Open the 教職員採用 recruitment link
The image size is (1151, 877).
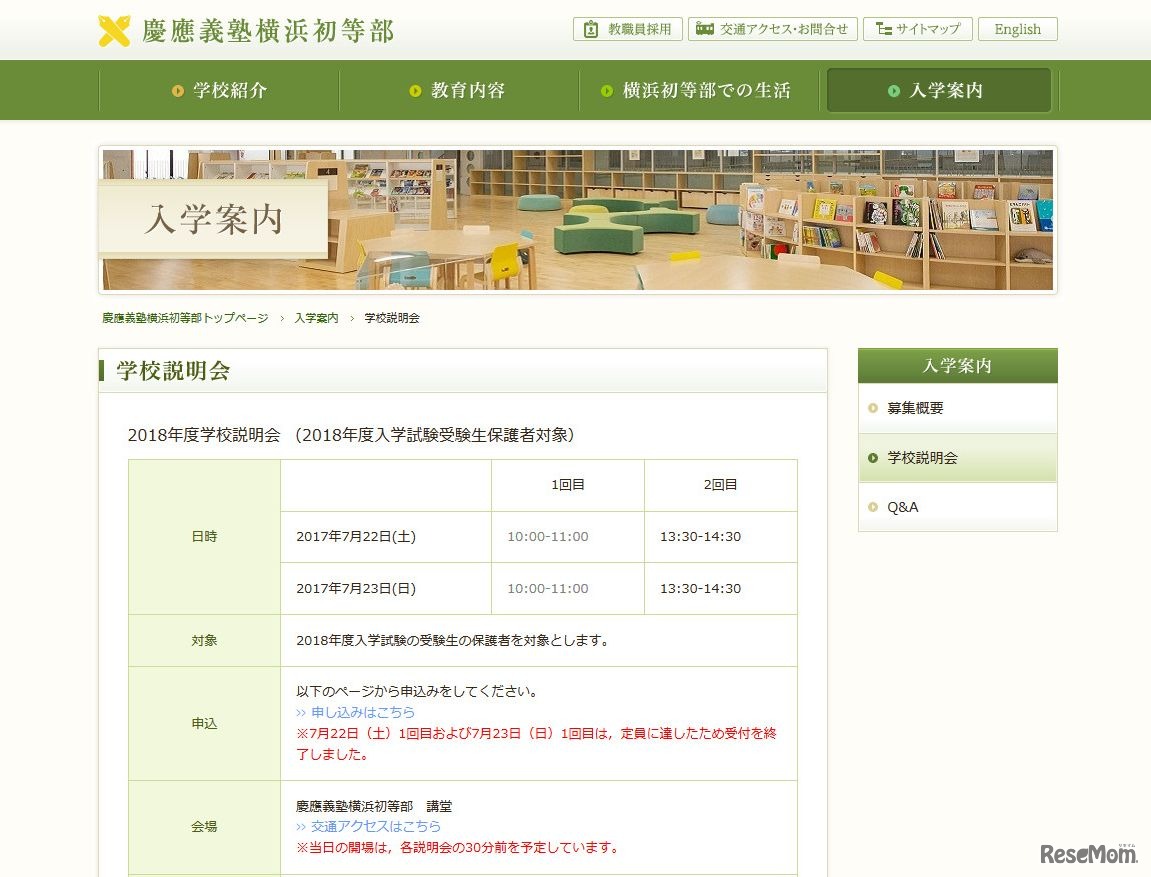click(628, 29)
